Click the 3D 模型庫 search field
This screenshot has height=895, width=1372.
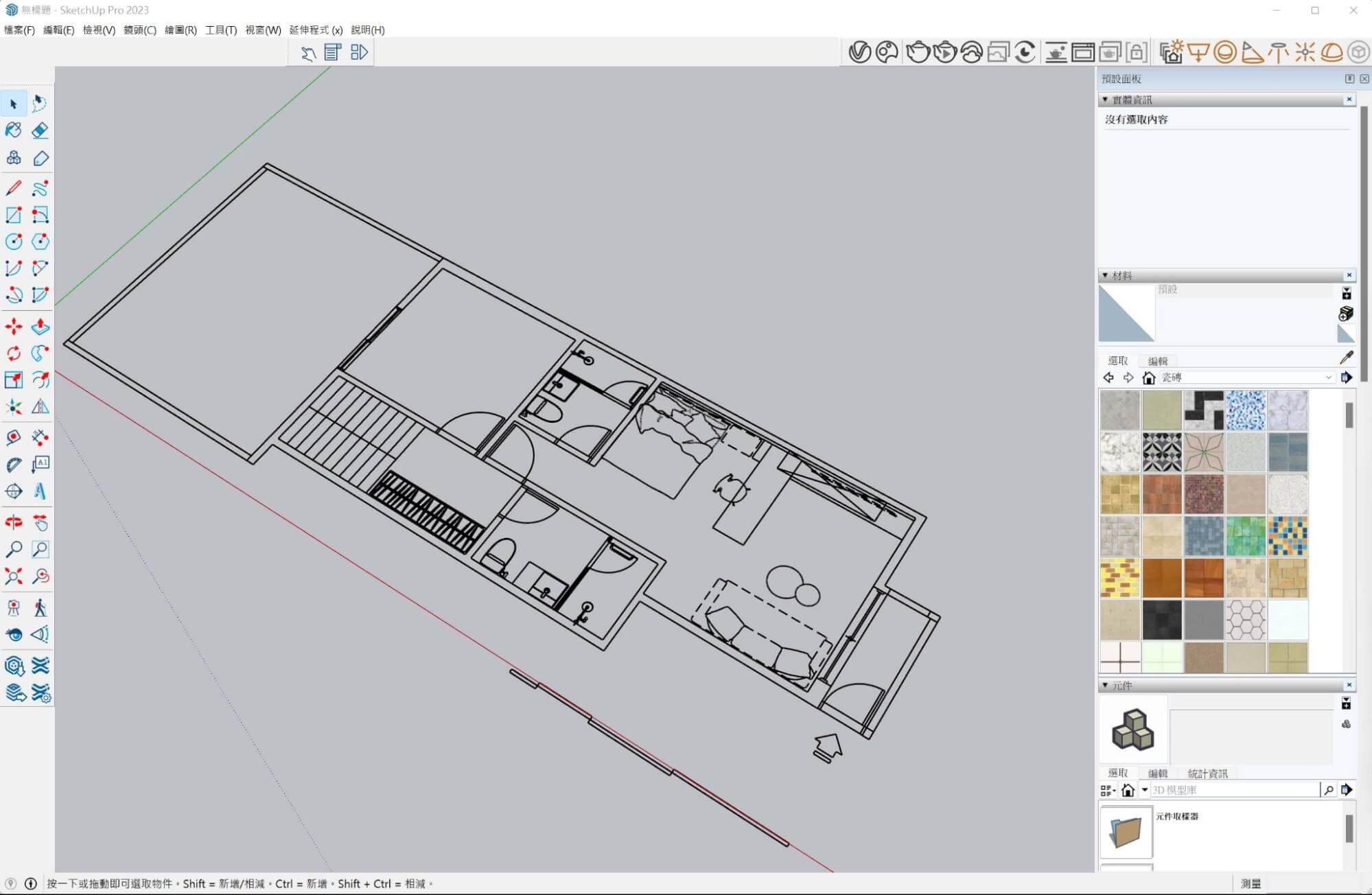(1234, 790)
